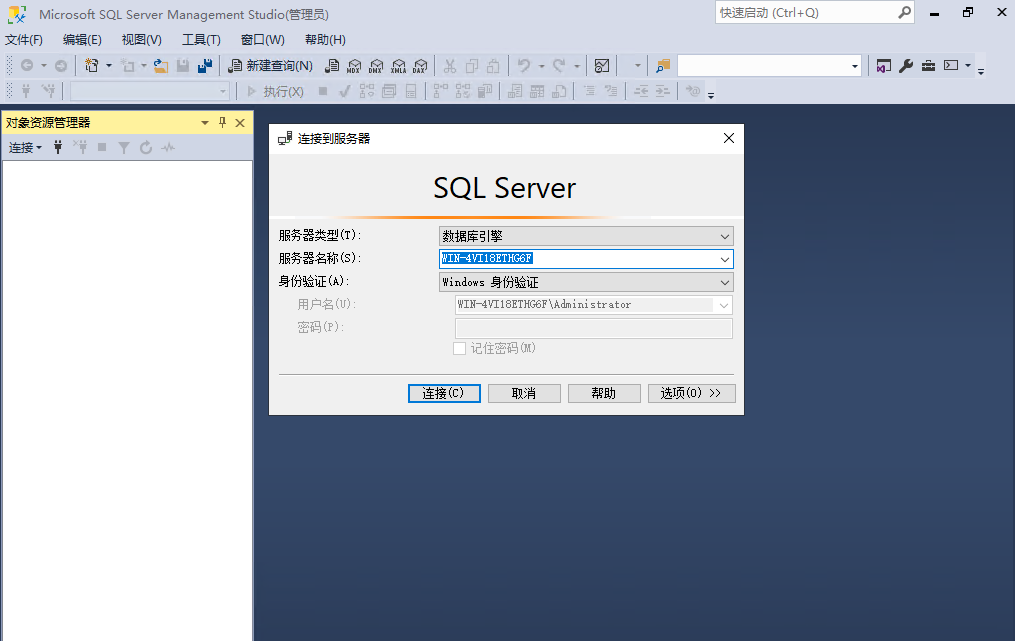The width and height of the screenshot is (1015, 641).
Task: Click the Connect plug icon in Object Explorer
Action: point(58,148)
